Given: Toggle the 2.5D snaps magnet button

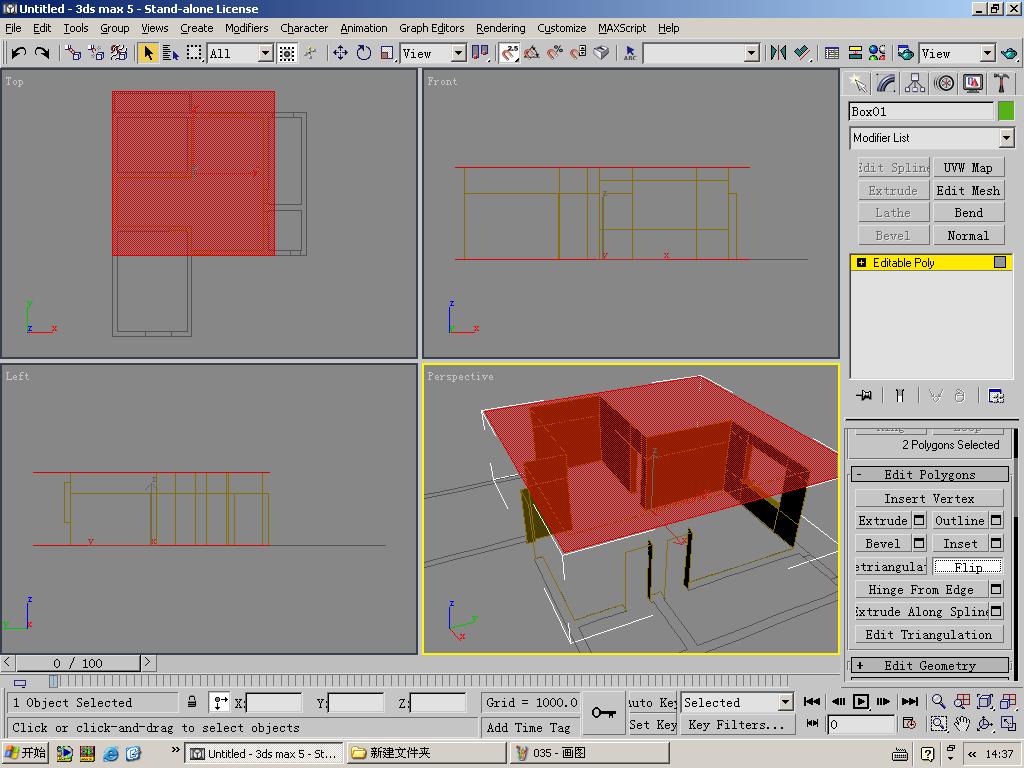Looking at the screenshot, I should pyautogui.click(x=509, y=53).
